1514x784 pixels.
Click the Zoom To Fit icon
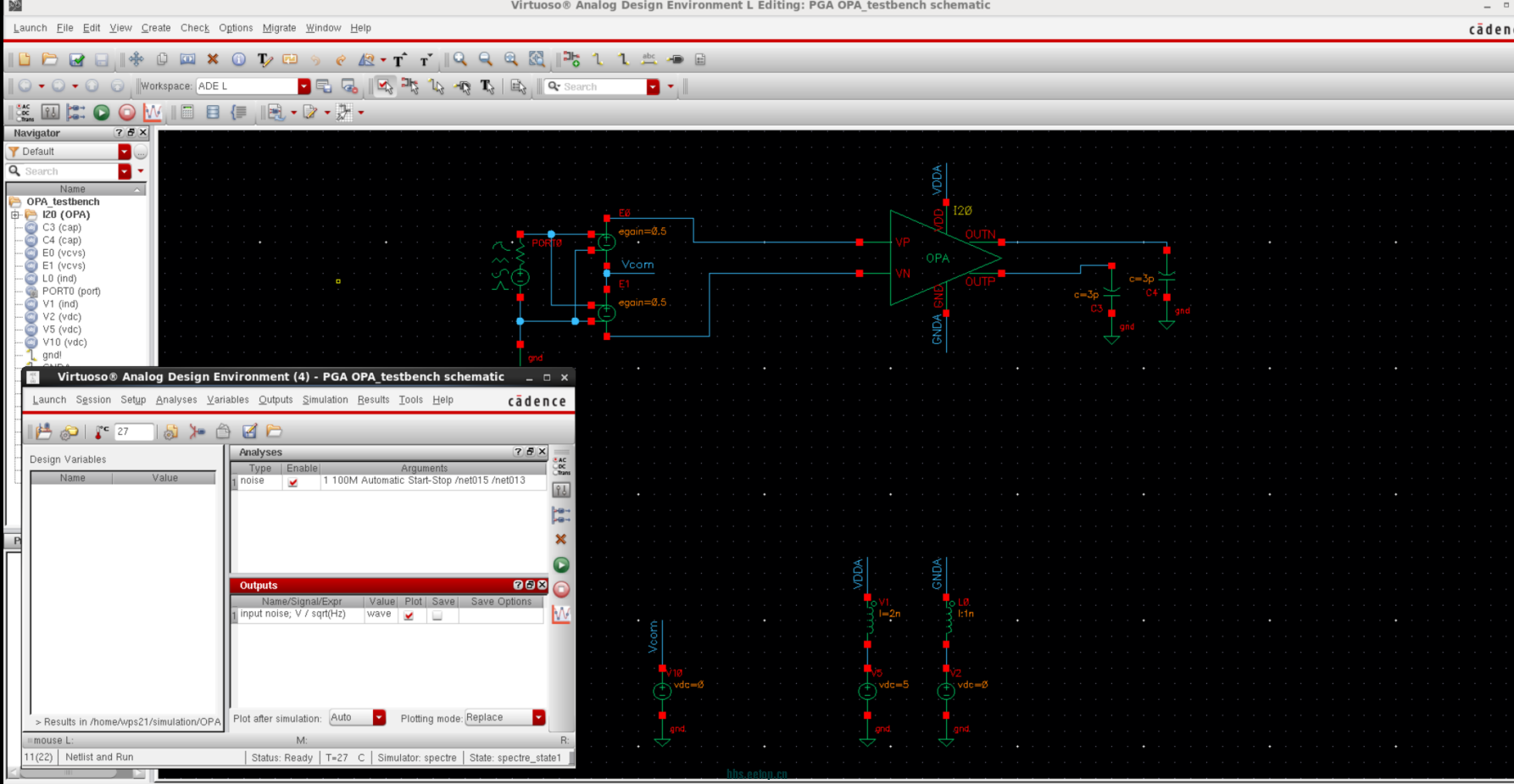[511, 59]
